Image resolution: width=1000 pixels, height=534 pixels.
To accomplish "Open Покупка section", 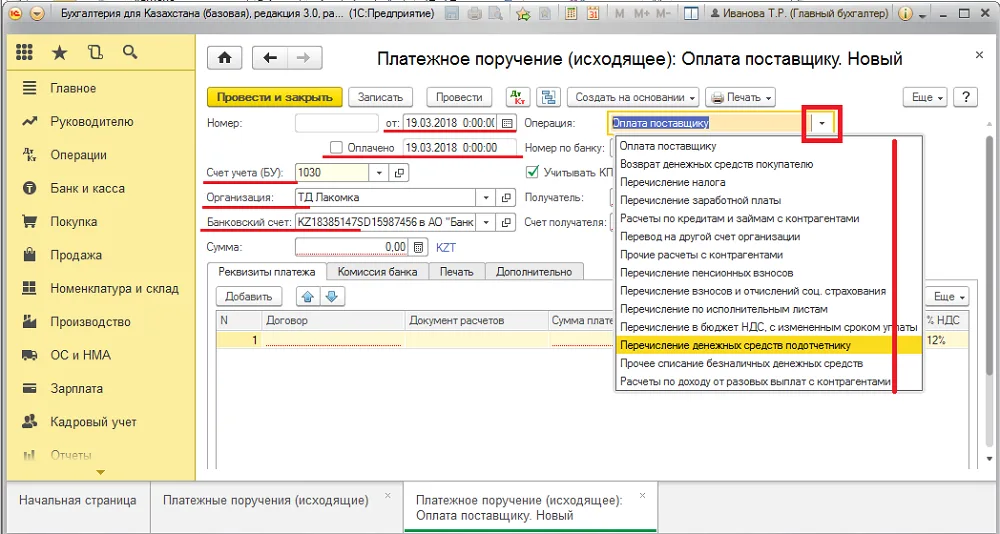I will tap(74, 222).
